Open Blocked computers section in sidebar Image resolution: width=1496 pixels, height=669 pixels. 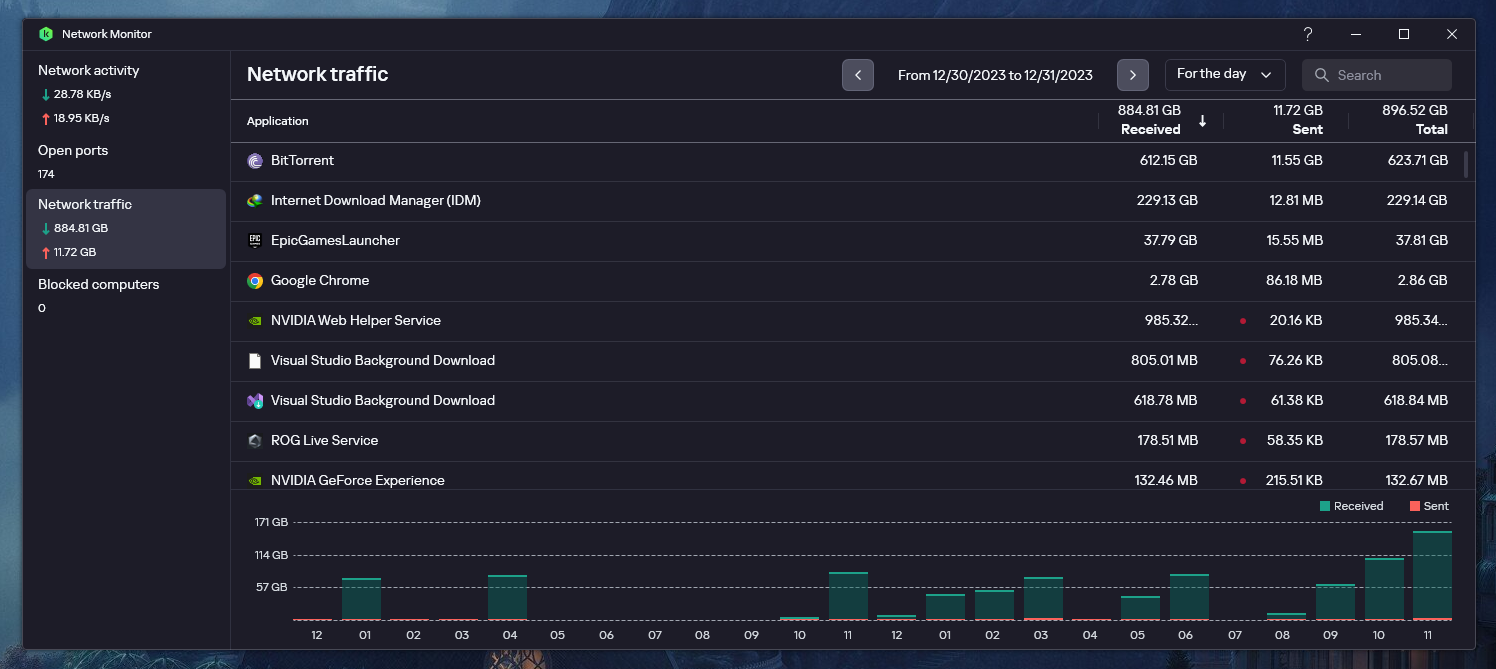tap(126, 296)
